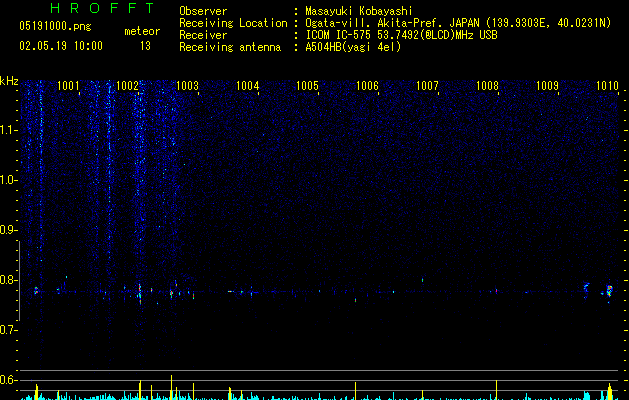
Task: Click the Receiving antenna label
Action: [x=230, y=47]
